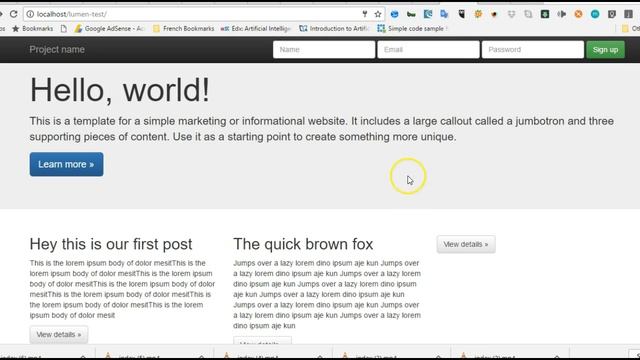Open the dark grey square extension icon

tap(629, 14)
